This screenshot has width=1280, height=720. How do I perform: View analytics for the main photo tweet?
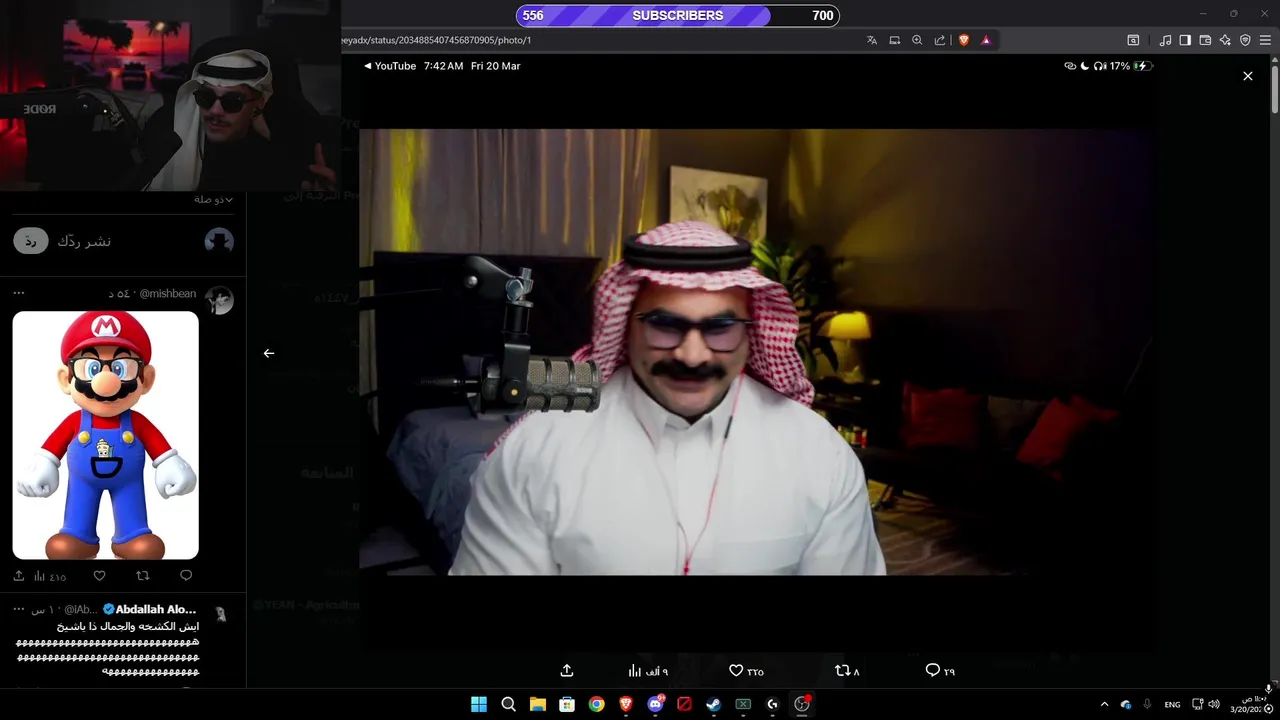(648, 671)
